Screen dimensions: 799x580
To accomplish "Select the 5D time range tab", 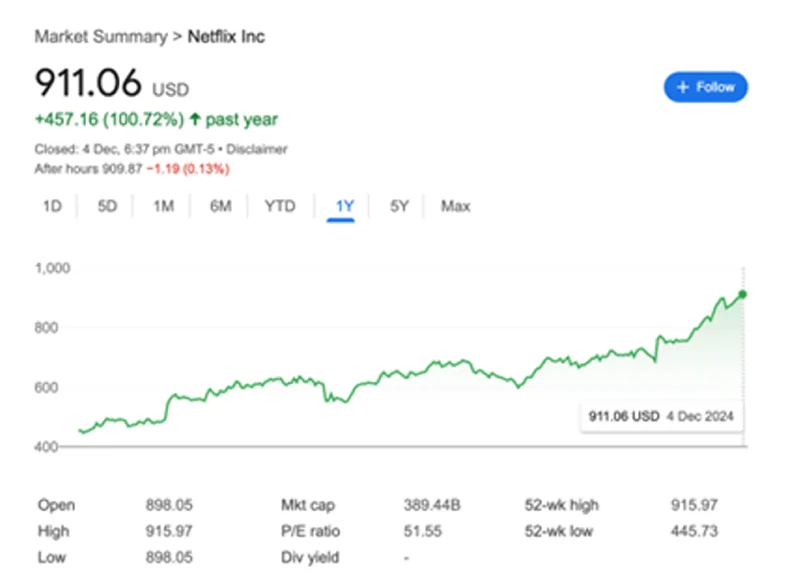I will tap(108, 206).
